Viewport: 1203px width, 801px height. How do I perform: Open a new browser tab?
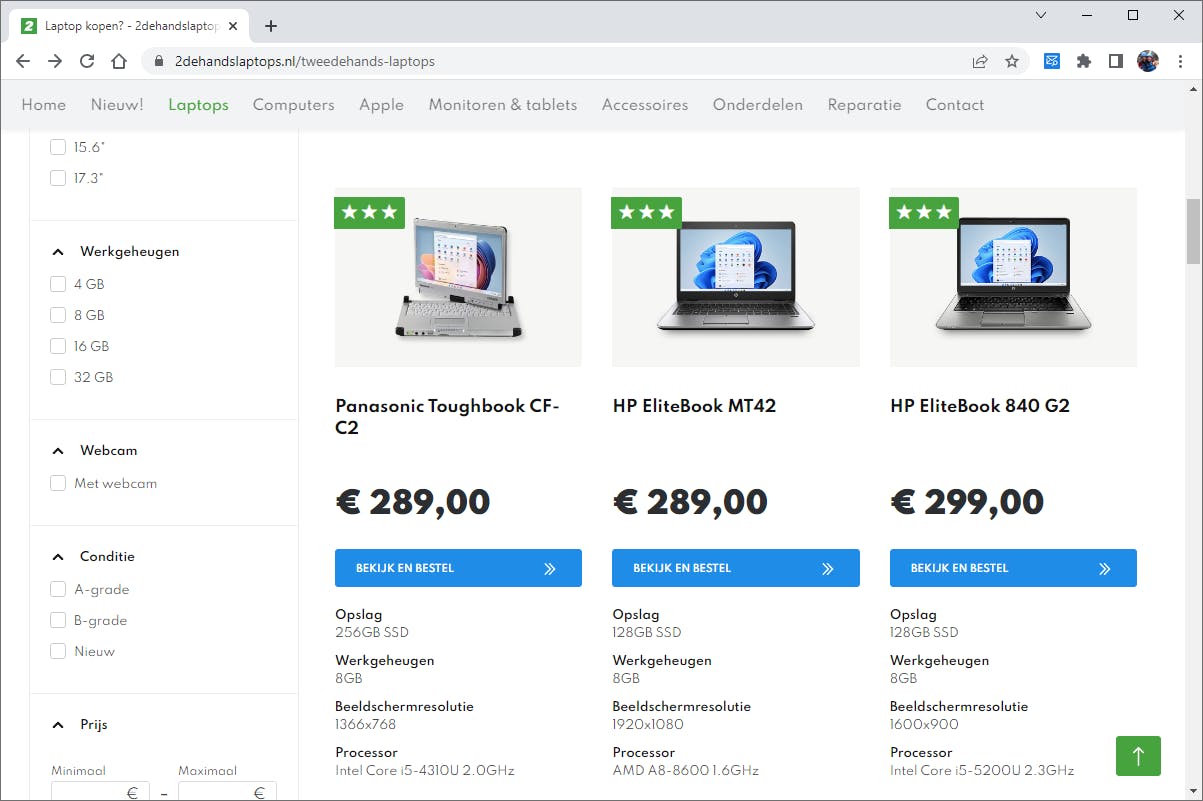point(271,26)
